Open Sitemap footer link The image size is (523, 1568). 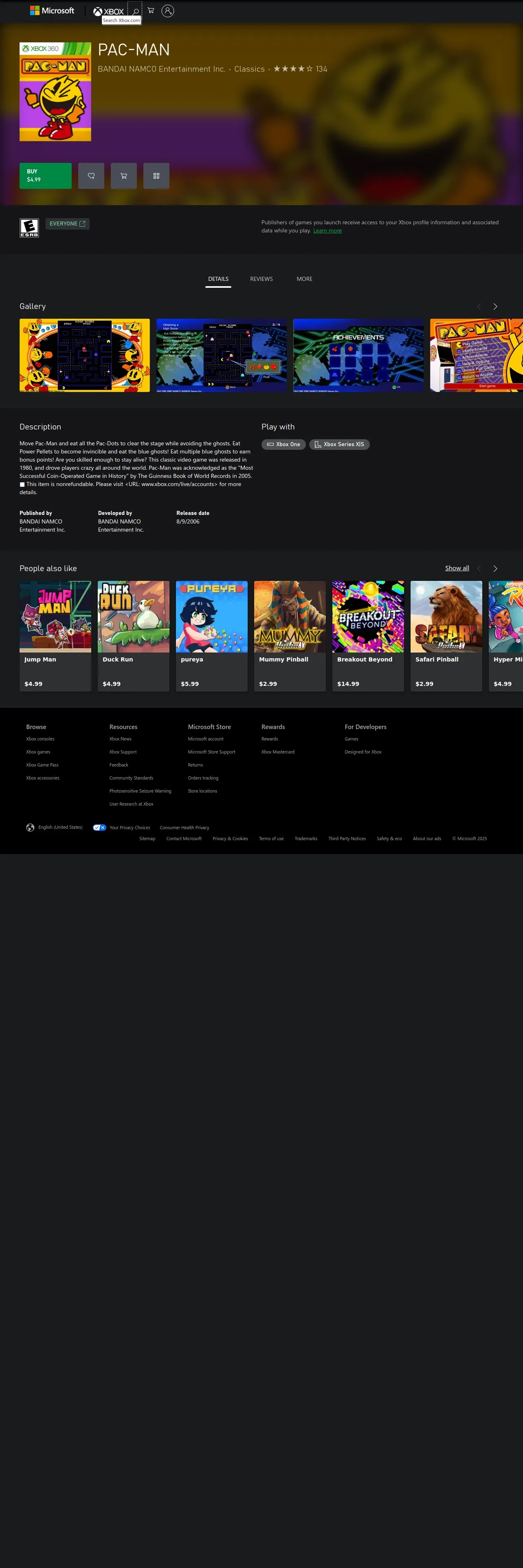pyautogui.click(x=147, y=839)
